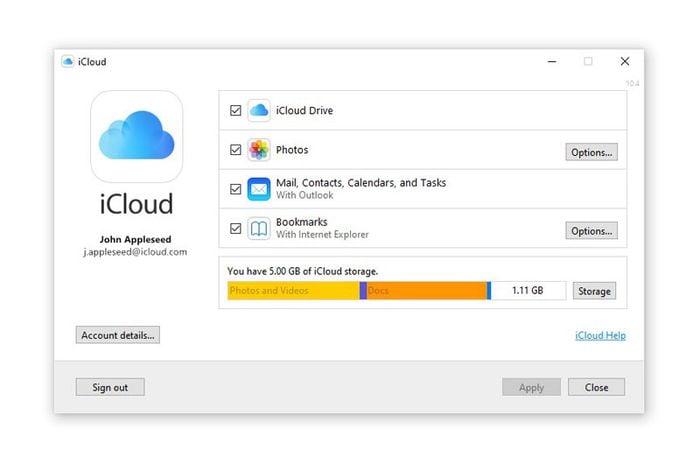
Task: Click the With Outlook subtitle
Action: click(x=304, y=195)
